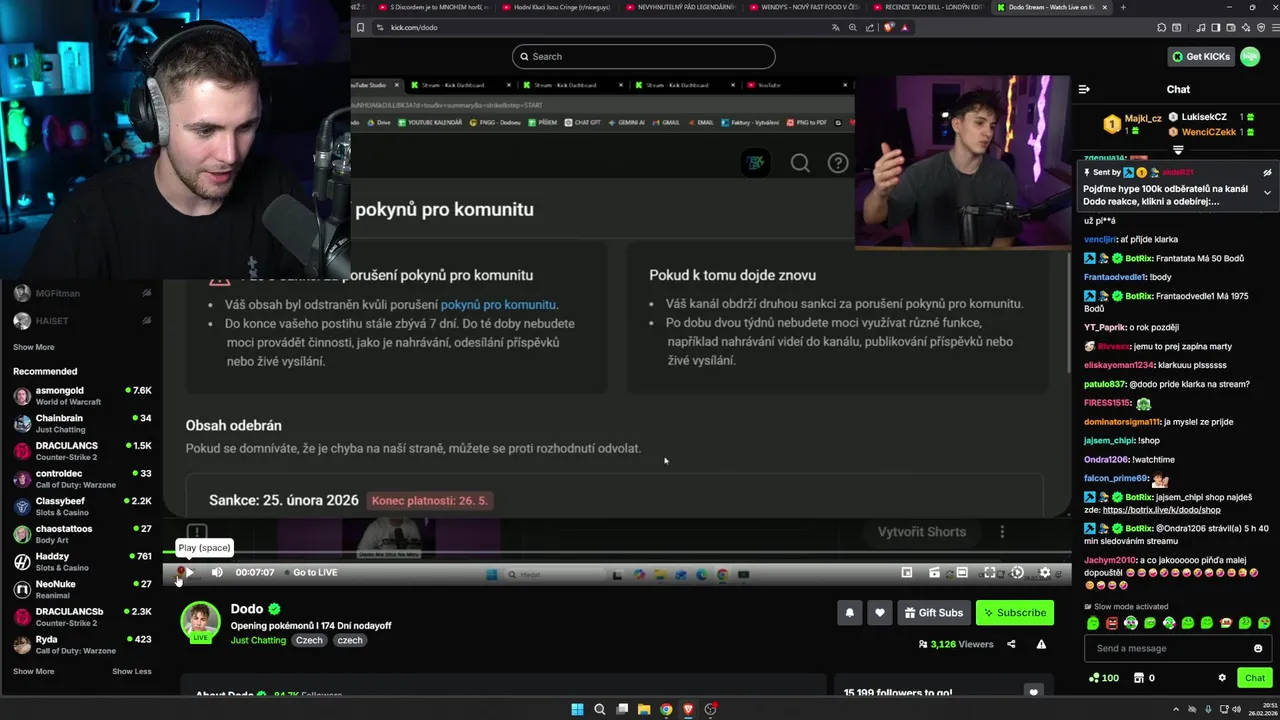Subscribe to Dodo's channel
Screen dimensions: 1280x720
click(1014, 613)
